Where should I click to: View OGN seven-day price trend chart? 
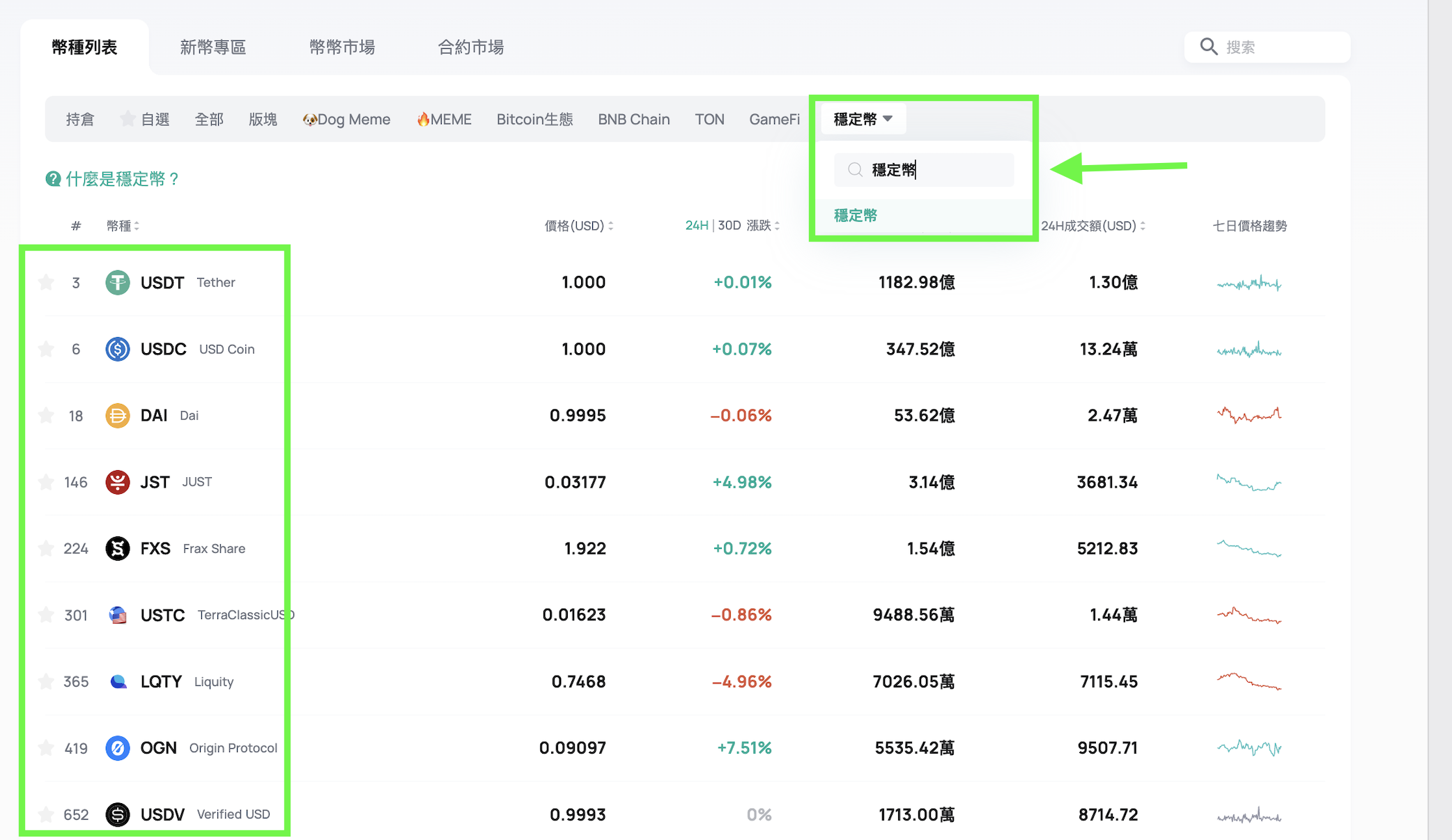(1249, 748)
